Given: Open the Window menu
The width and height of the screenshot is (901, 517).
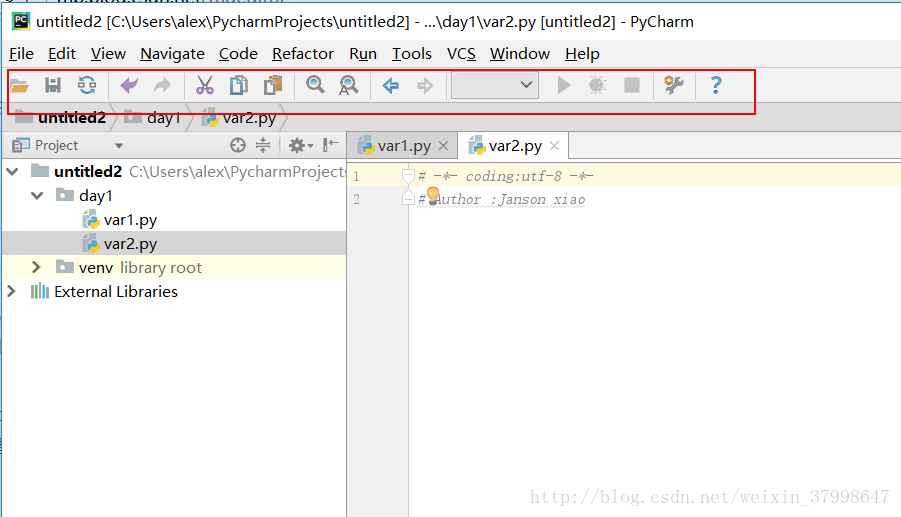Looking at the screenshot, I should 519,54.
